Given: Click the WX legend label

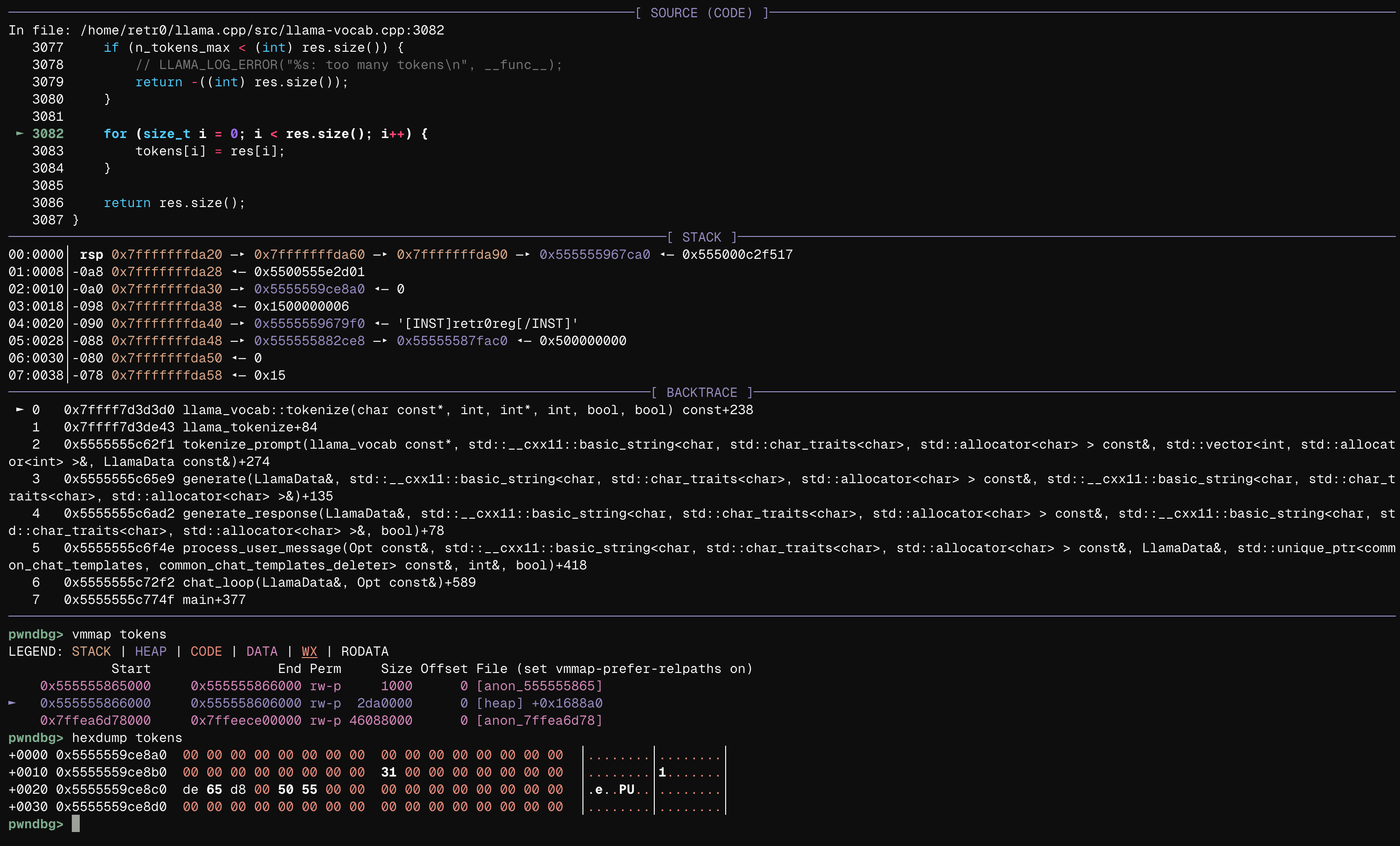Looking at the screenshot, I should click(309, 651).
